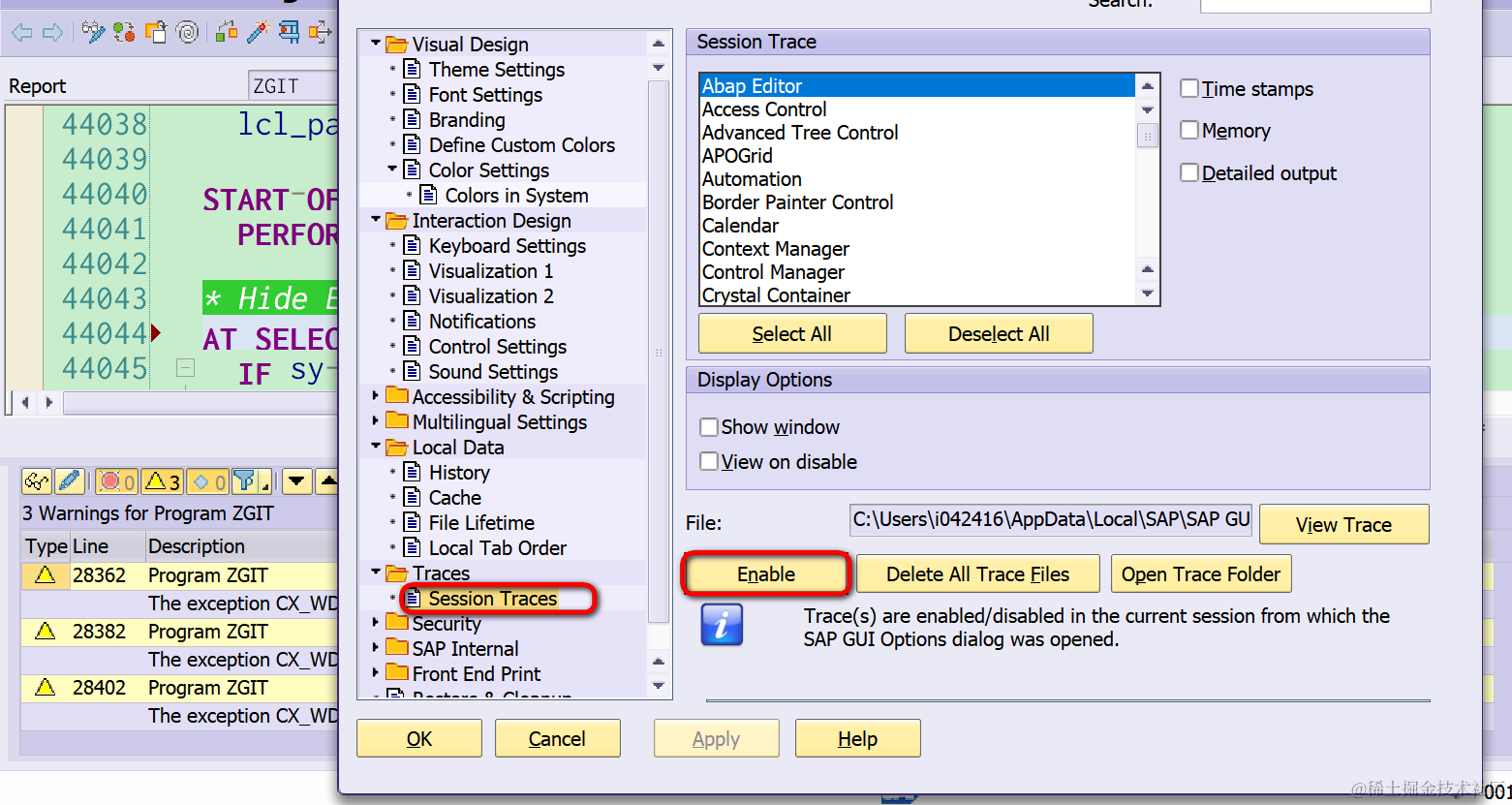1512x805 pixels.
Task: Toggle the blue information filter showing 0
Action: (x=208, y=480)
